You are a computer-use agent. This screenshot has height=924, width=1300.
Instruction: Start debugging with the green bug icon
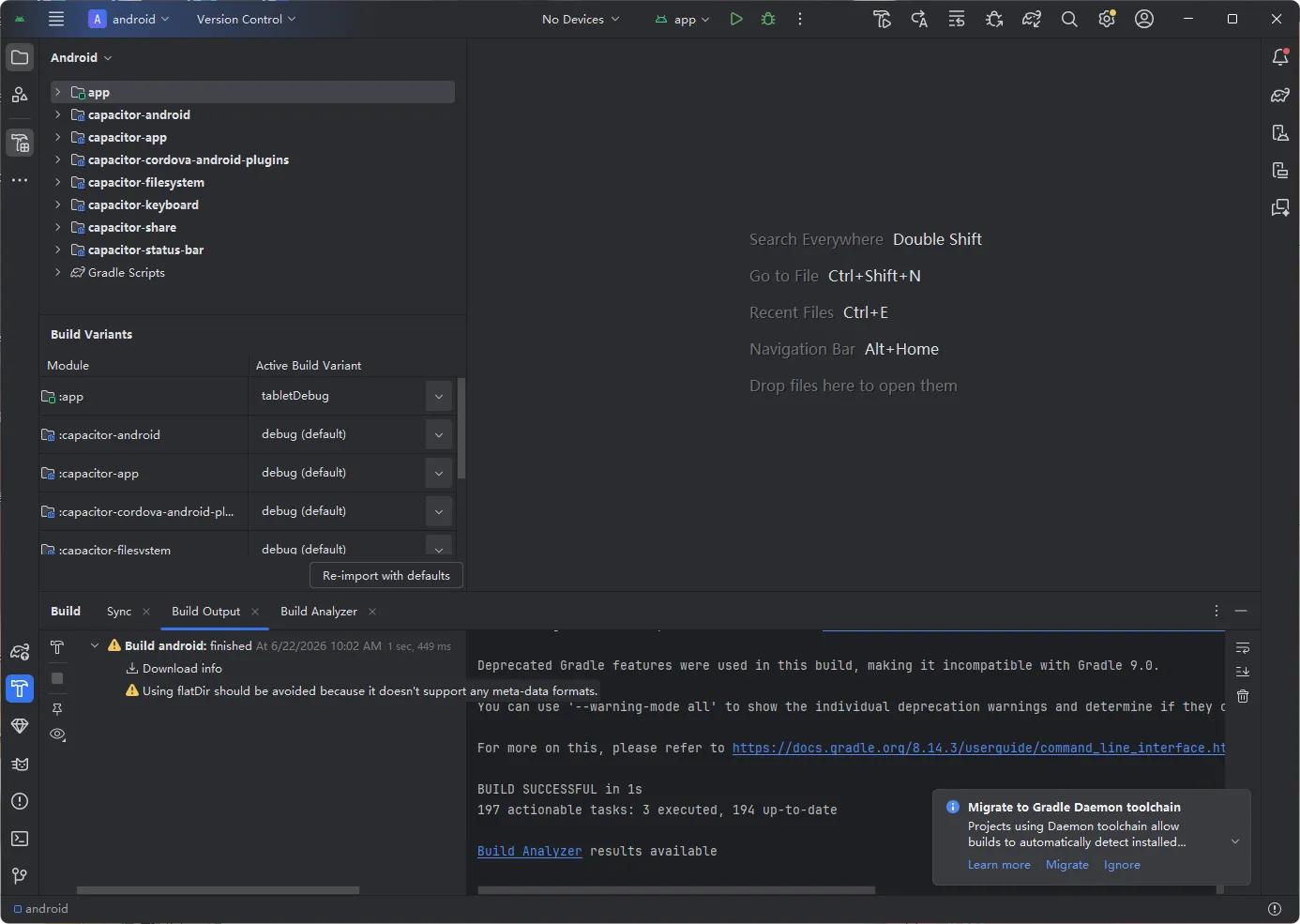click(x=768, y=19)
